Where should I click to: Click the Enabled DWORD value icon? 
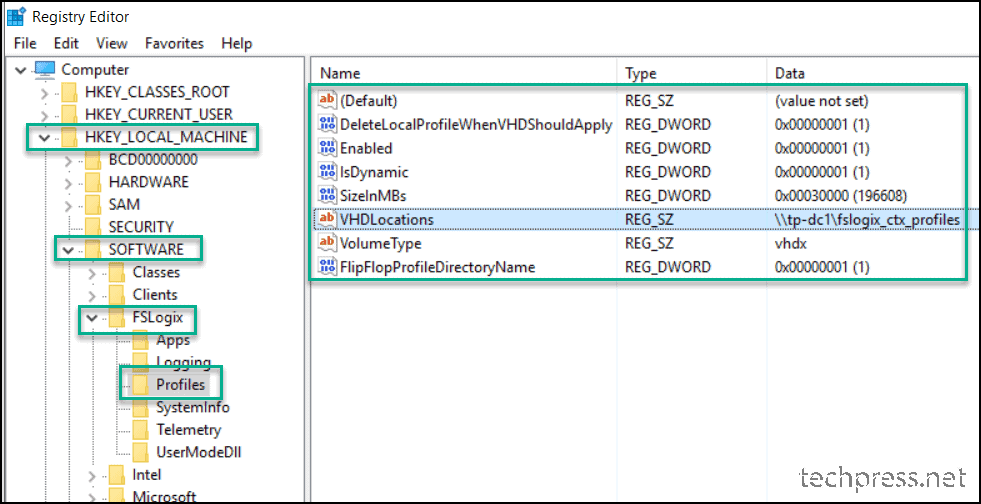[x=327, y=148]
